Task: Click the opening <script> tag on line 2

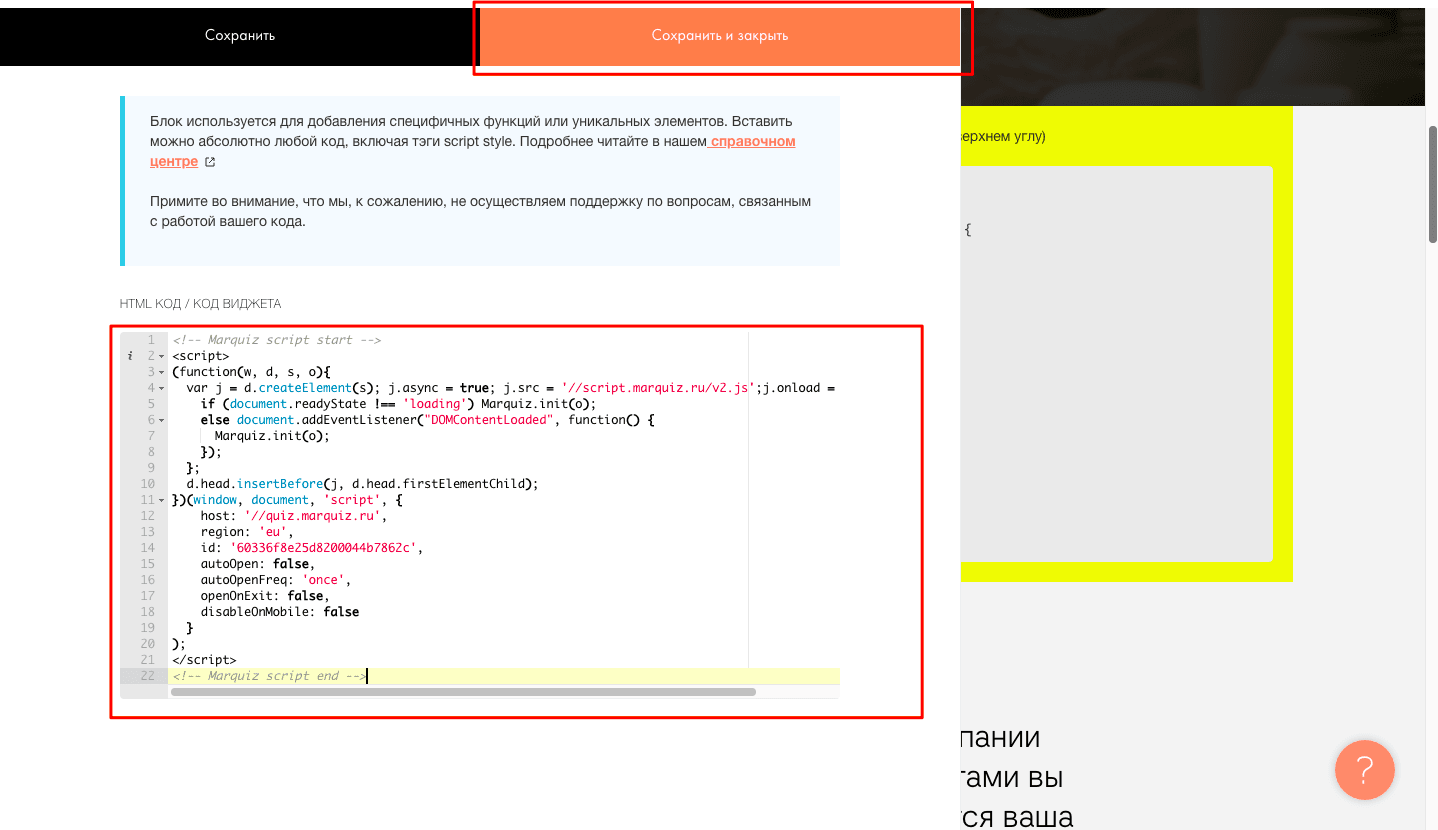Action: tap(201, 356)
